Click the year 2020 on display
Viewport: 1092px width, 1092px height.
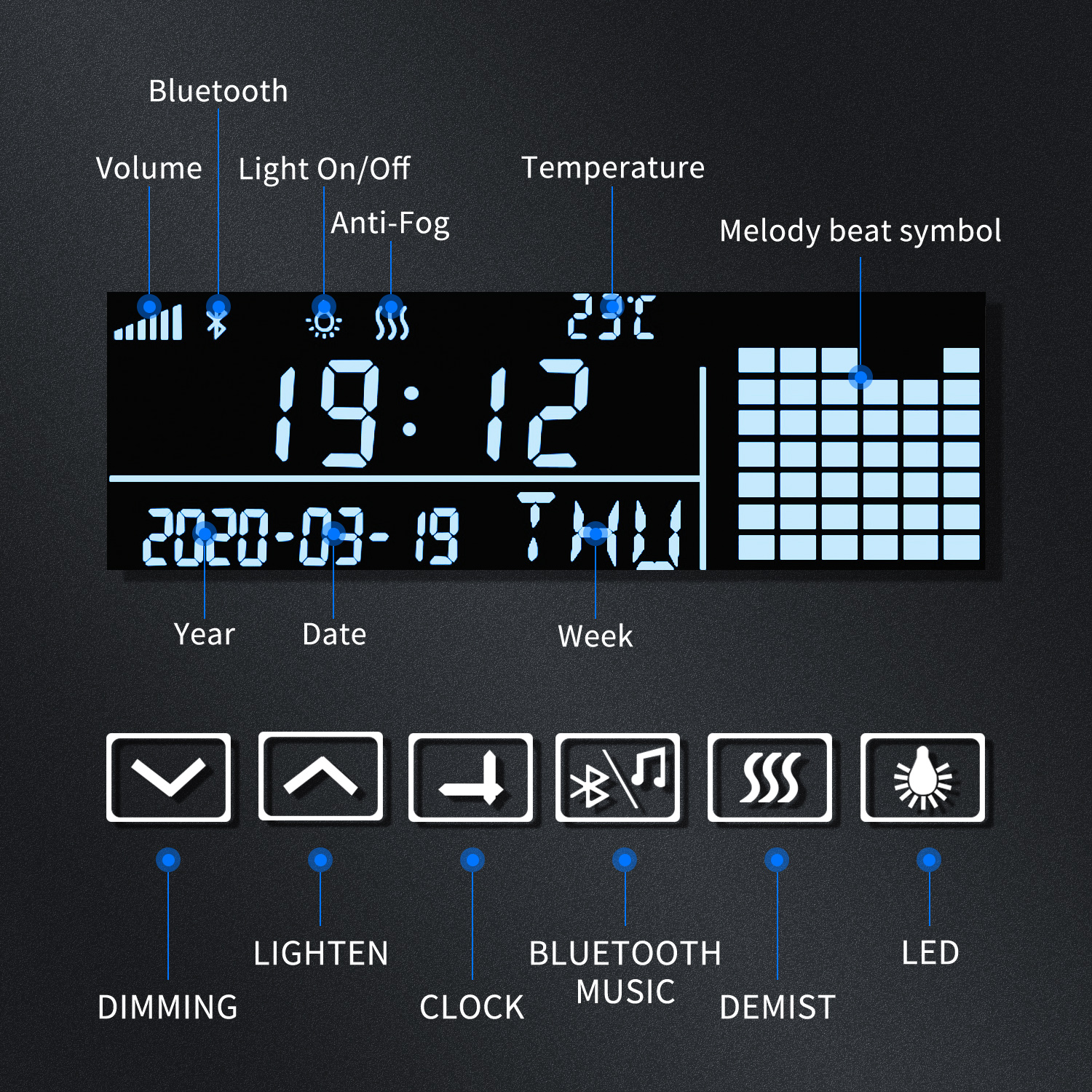click(x=206, y=537)
